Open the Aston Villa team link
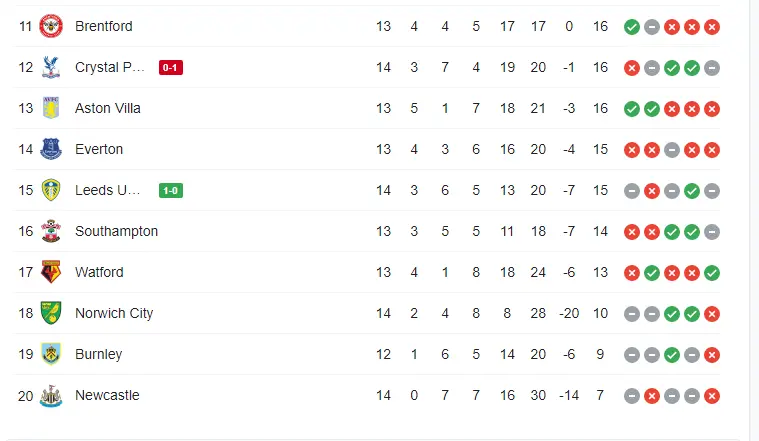Viewport: 759px width, 441px height. pyautogui.click(x=107, y=109)
